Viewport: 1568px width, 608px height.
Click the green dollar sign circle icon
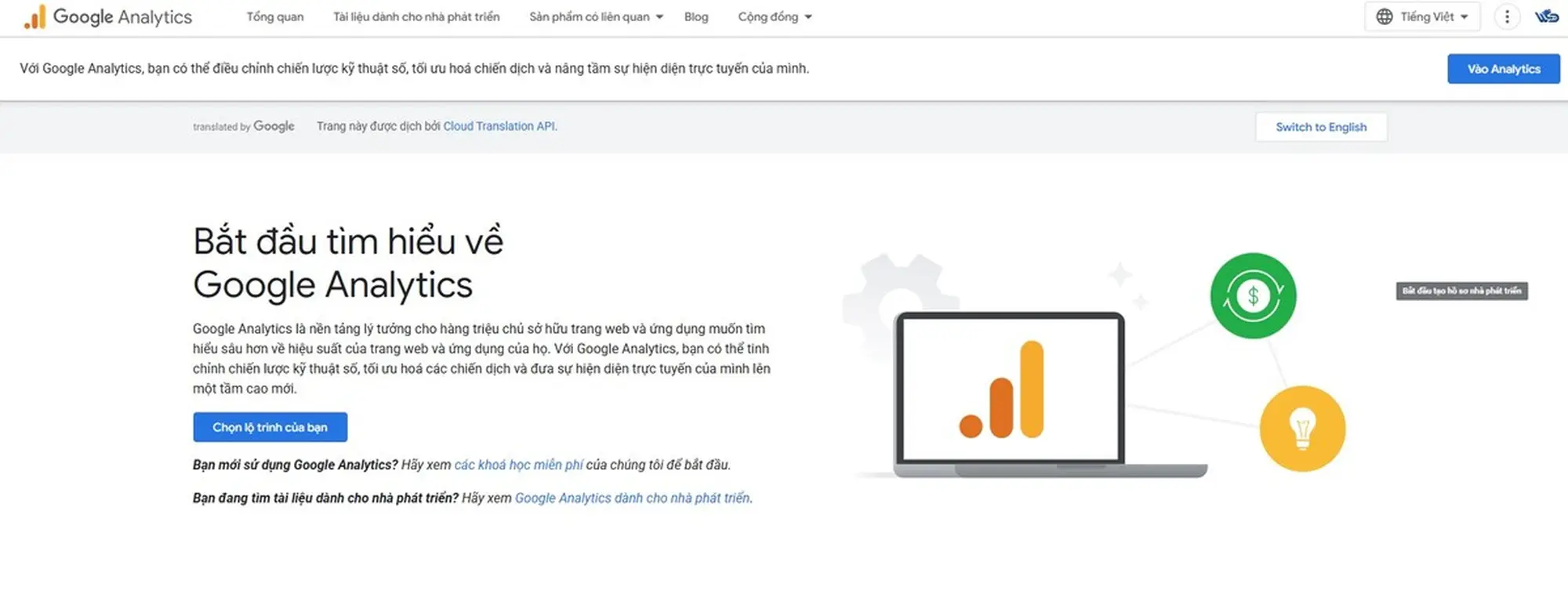coord(1252,295)
